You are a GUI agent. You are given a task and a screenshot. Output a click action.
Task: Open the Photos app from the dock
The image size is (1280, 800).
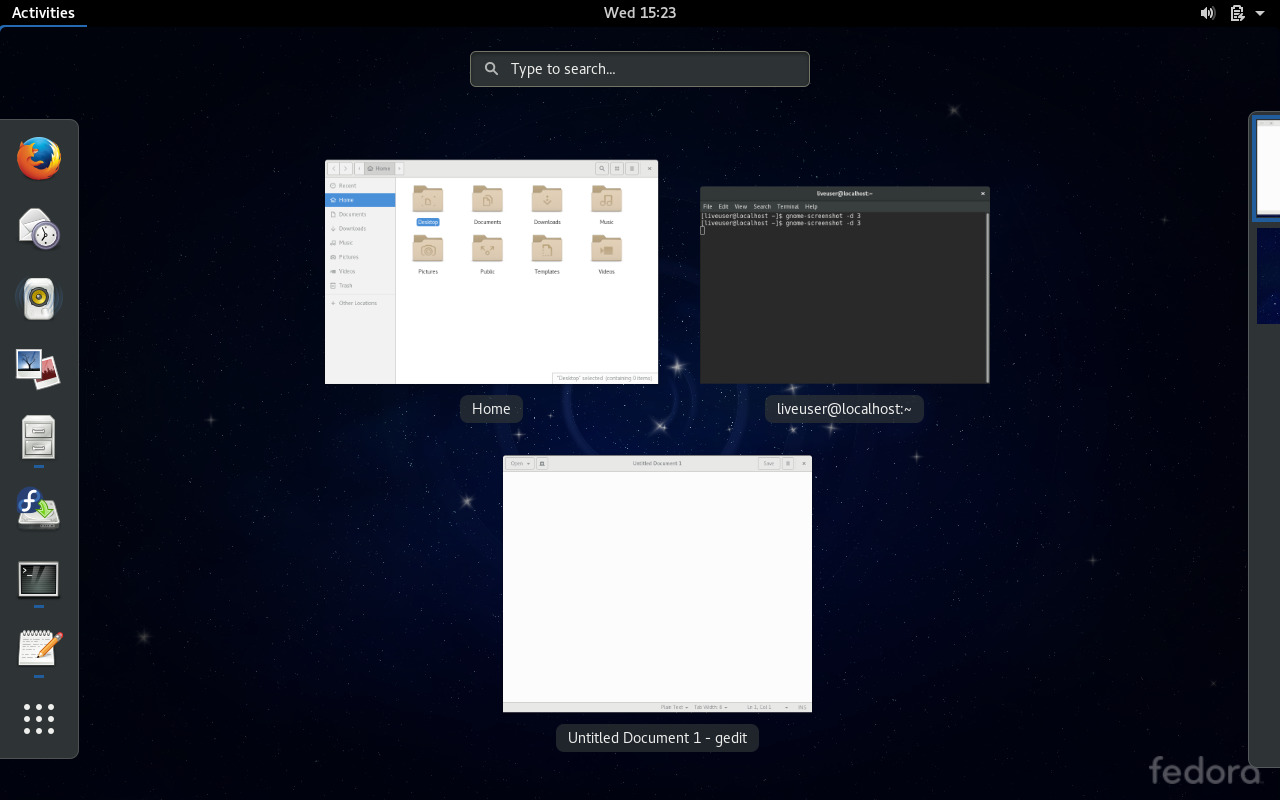click(x=38, y=368)
